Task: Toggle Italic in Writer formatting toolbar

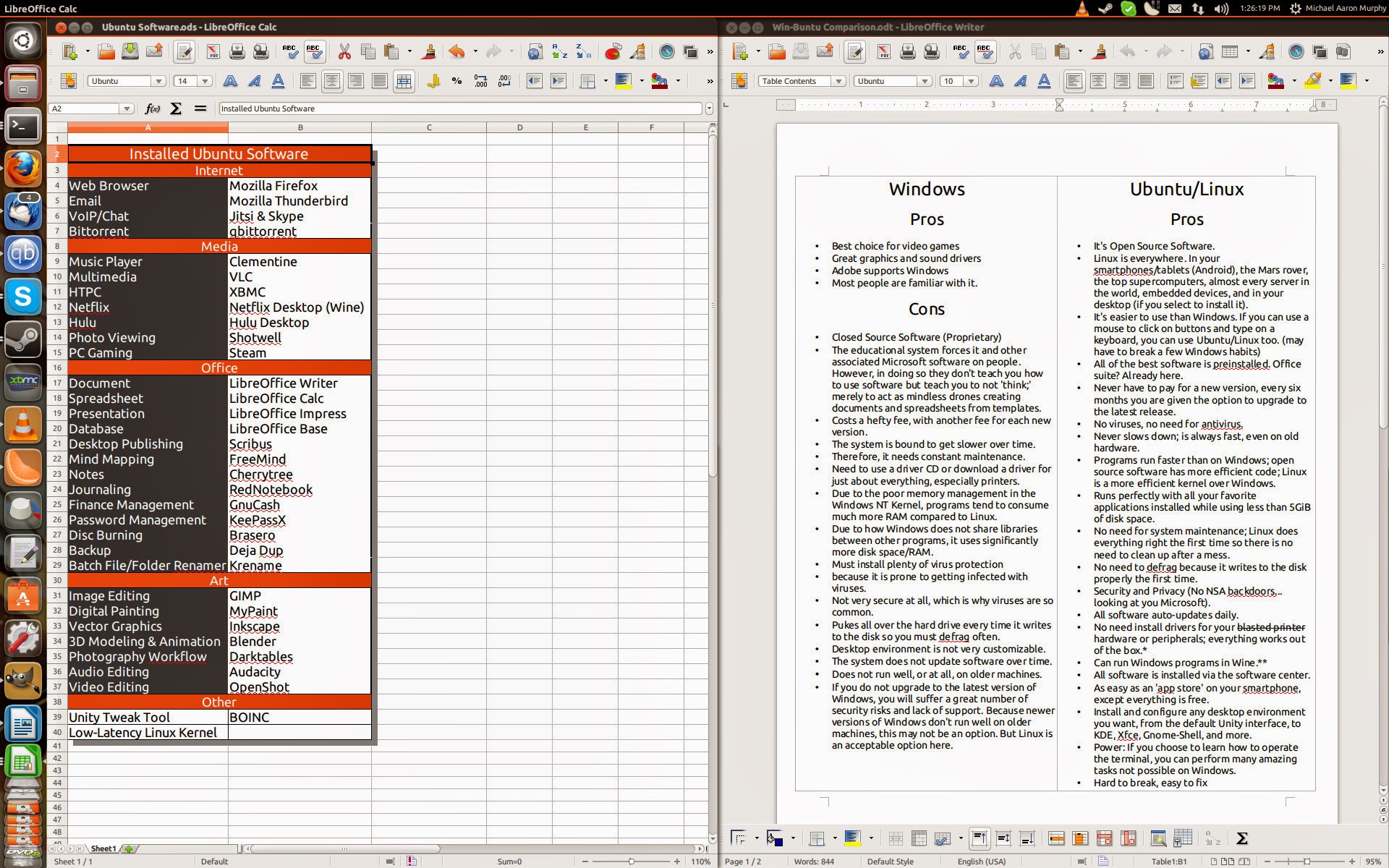Action: coord(1020,81)
